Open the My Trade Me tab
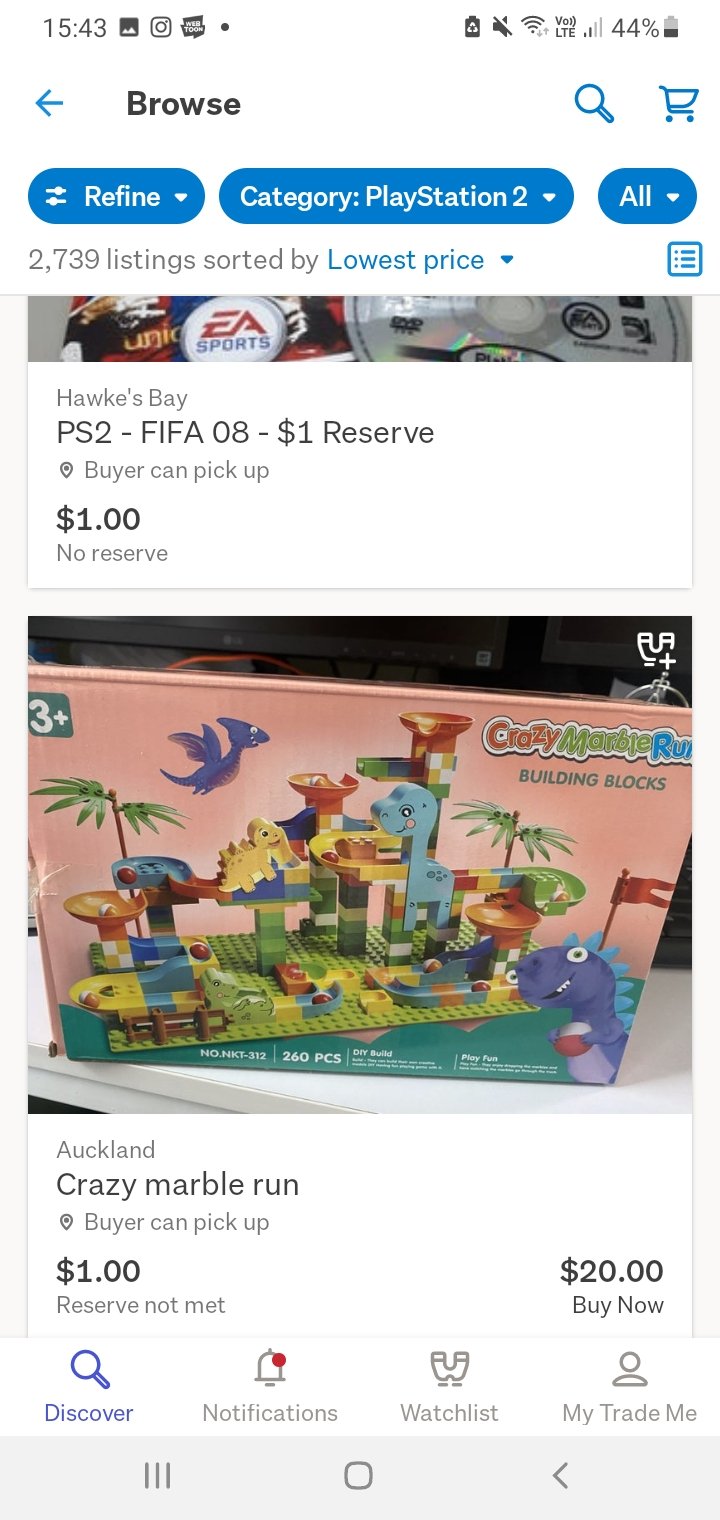Screen dimensions: 720x1520 pos(629,1387)
